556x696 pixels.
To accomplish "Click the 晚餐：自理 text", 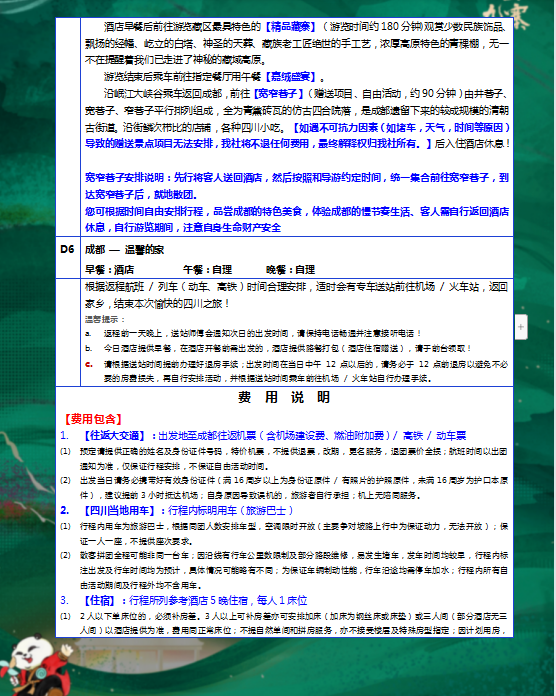I will [x=291, y=269].
